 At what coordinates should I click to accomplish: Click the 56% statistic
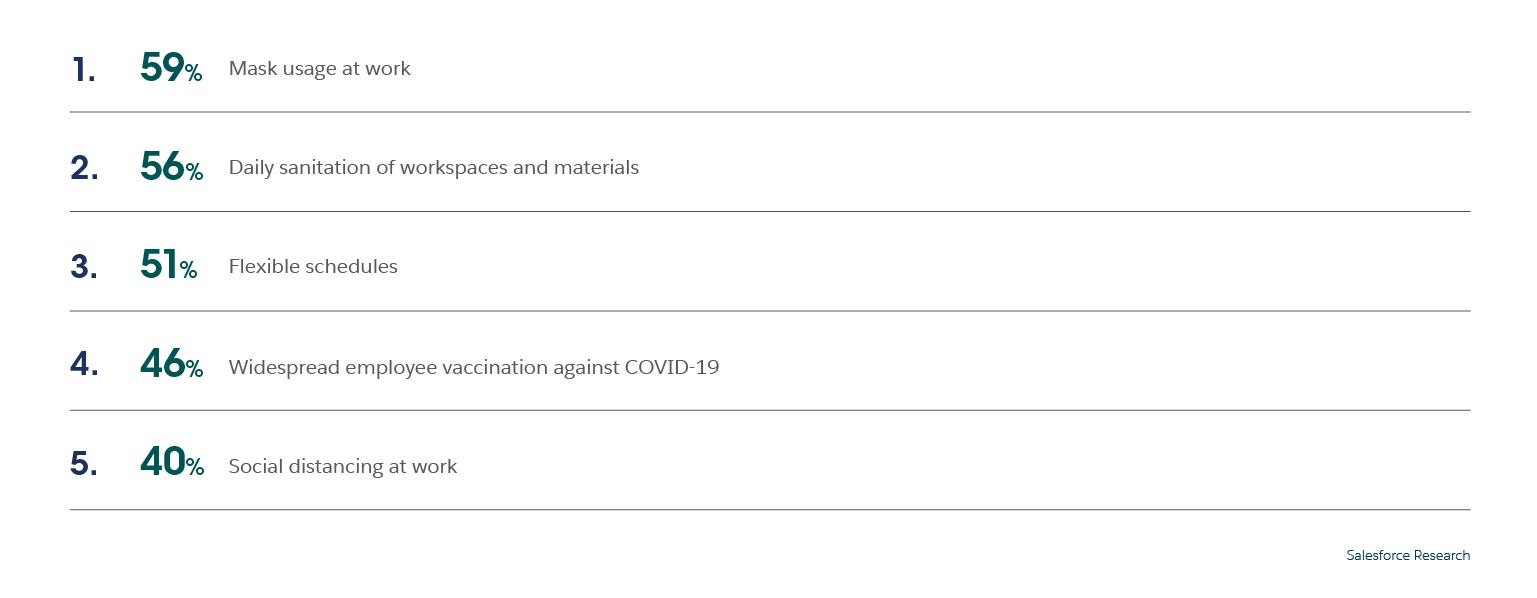pyautogui.click(x=171, y=167)
